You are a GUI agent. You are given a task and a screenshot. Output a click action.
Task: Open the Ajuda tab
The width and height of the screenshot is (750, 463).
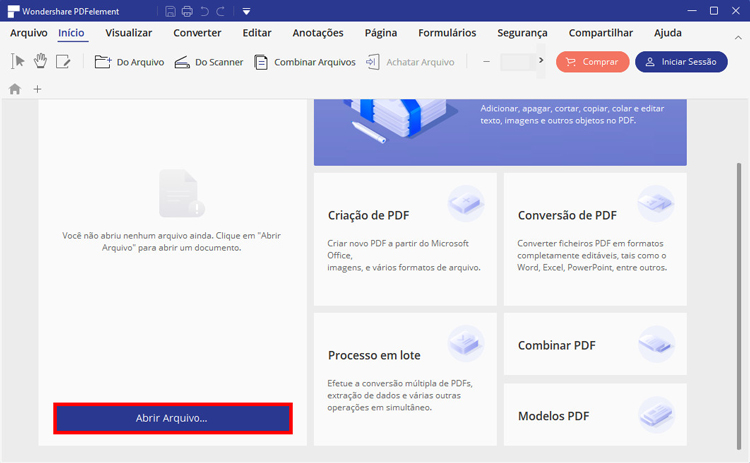(x=668, y=33)
